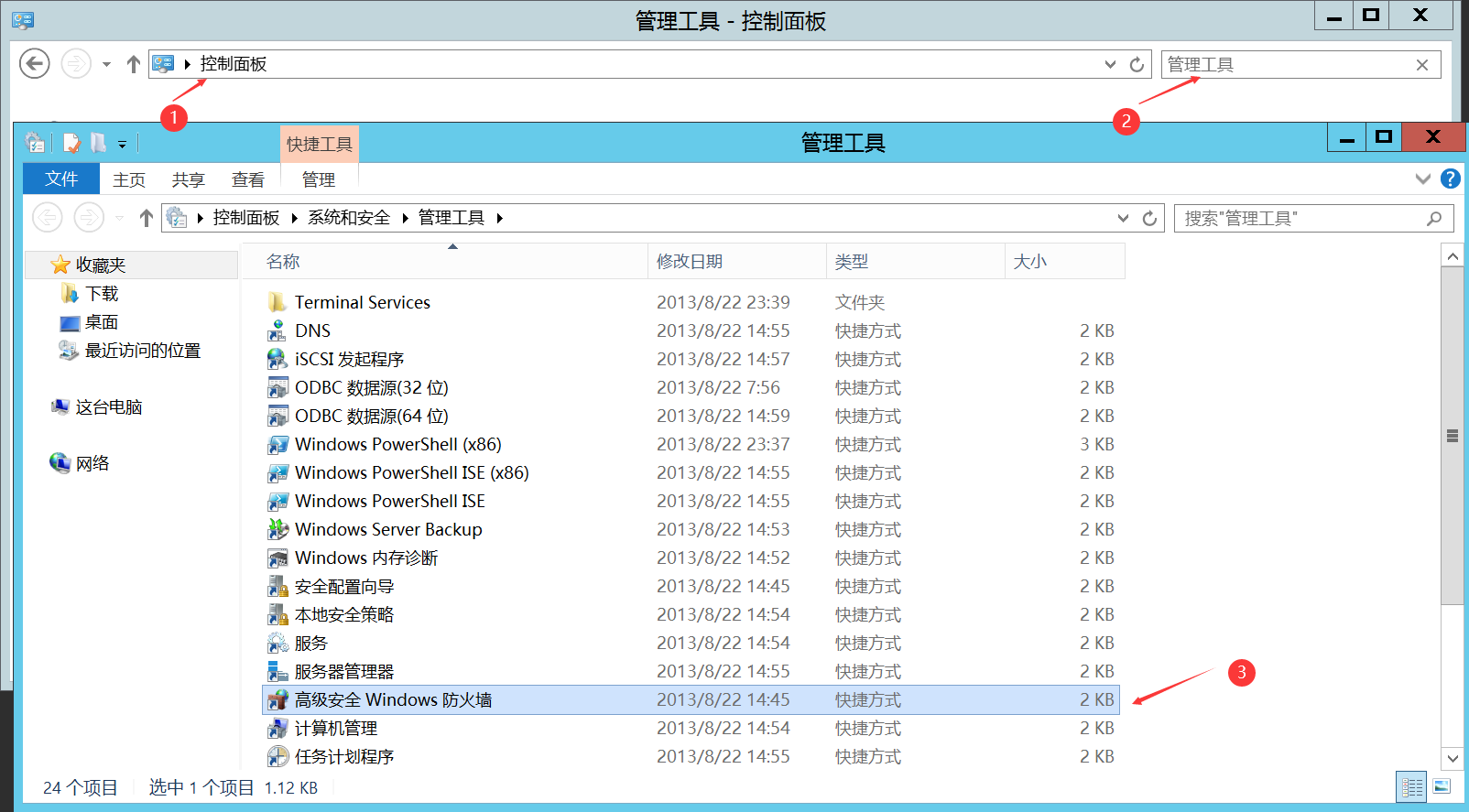Image resolution: width=1469 pixels, height=812 pixels.
Task: Click refresh icon in 控制面板 window address bar
Action: click(x=1137, y=64)
